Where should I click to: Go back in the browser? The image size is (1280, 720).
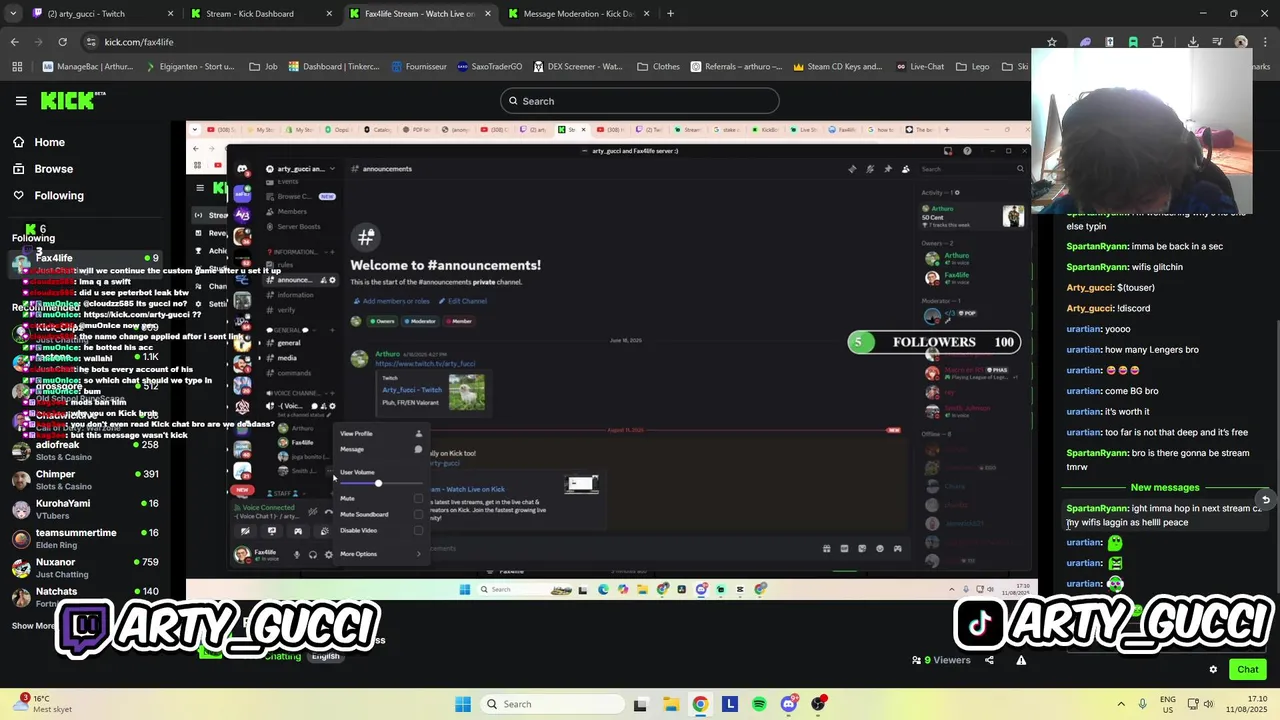point(14,42)
